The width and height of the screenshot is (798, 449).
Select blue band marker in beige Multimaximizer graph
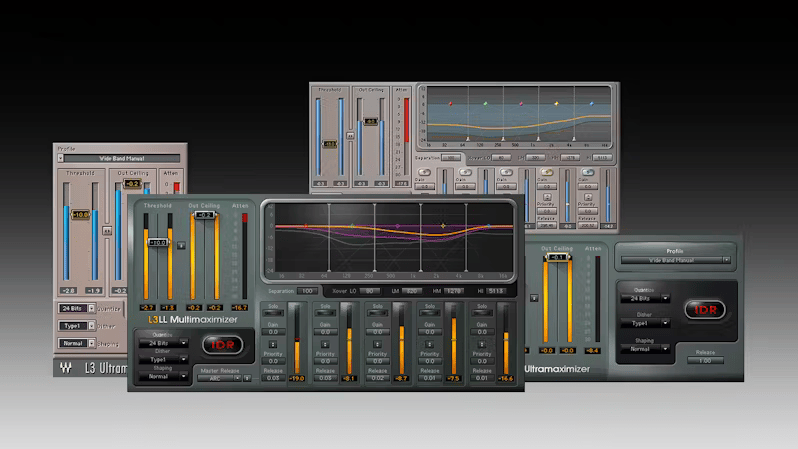pyautogui.click(x=591, y=104)
